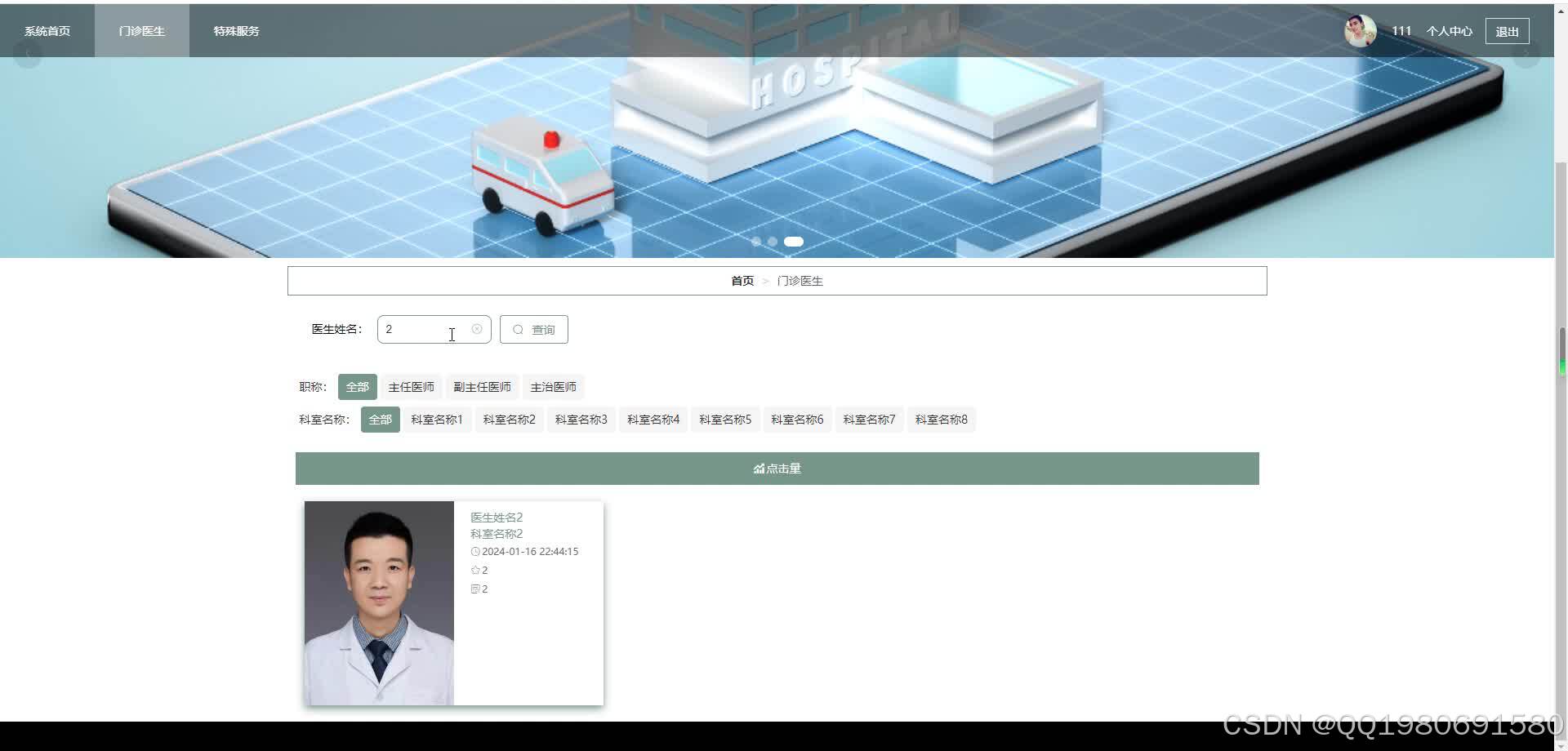The image size is (1568, 751).
Task: Click the comment icon showing count 2
Action: pyautogui.click(x=474, y=589)
